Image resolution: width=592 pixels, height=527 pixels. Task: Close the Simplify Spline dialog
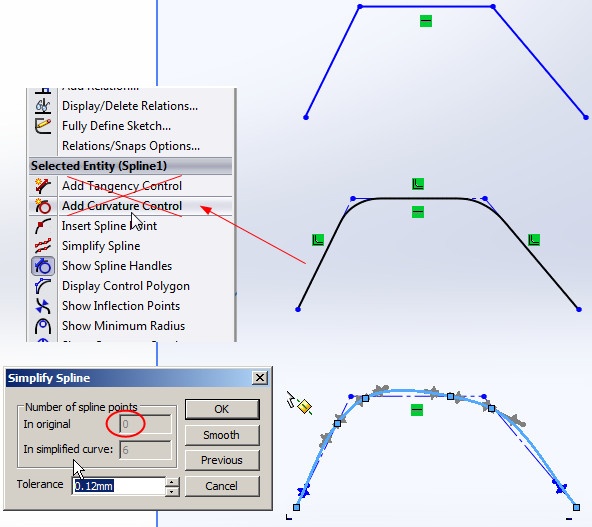260,378
